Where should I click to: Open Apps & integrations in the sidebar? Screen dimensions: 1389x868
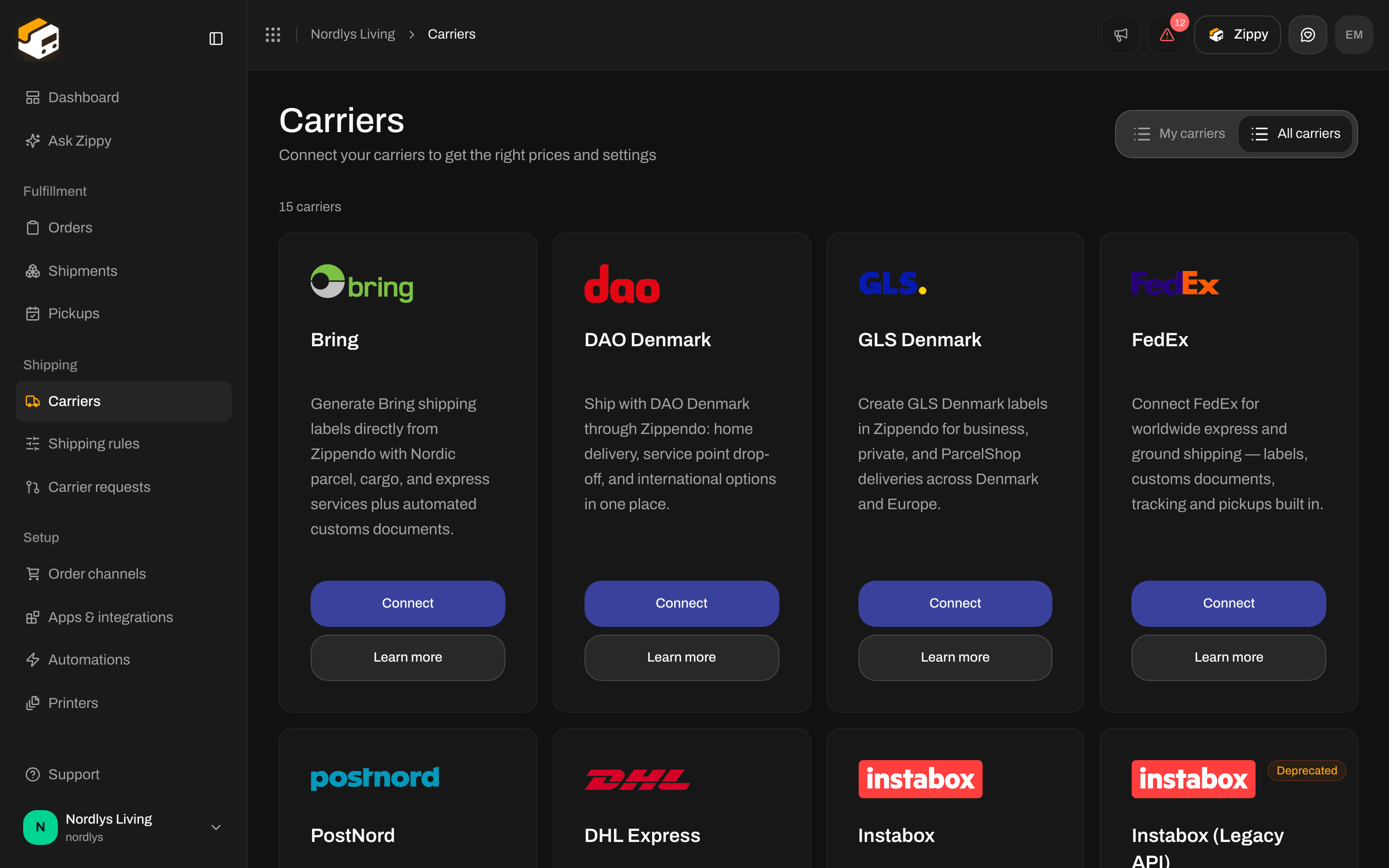coord(123,617)
